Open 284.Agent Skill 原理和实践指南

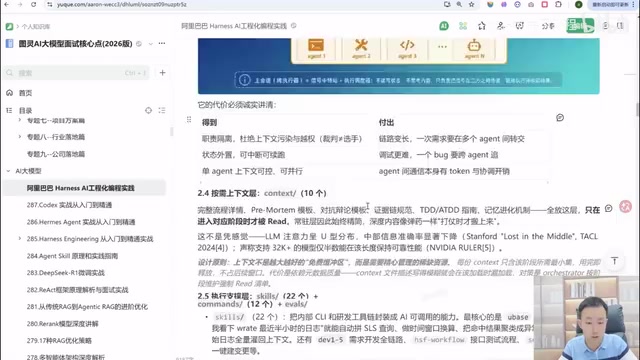(x=72, y=256)
